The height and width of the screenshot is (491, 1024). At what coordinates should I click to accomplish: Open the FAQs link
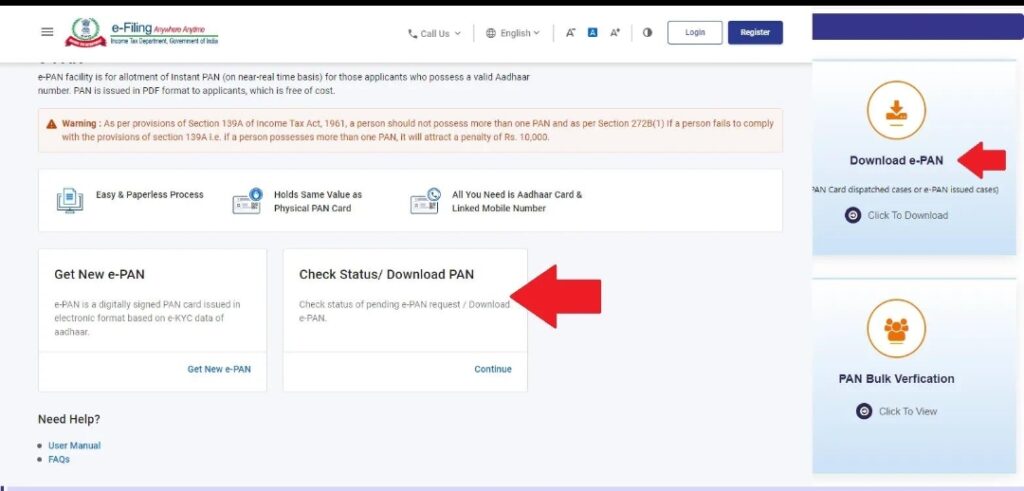[59, 460]
